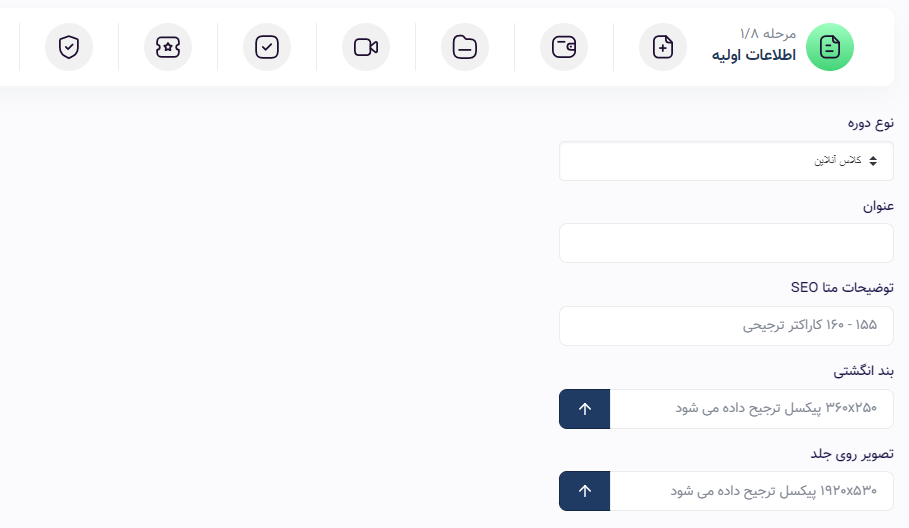Go to the file-plus step icon
This screenshot has width=909, height=528.
(663, 47)
